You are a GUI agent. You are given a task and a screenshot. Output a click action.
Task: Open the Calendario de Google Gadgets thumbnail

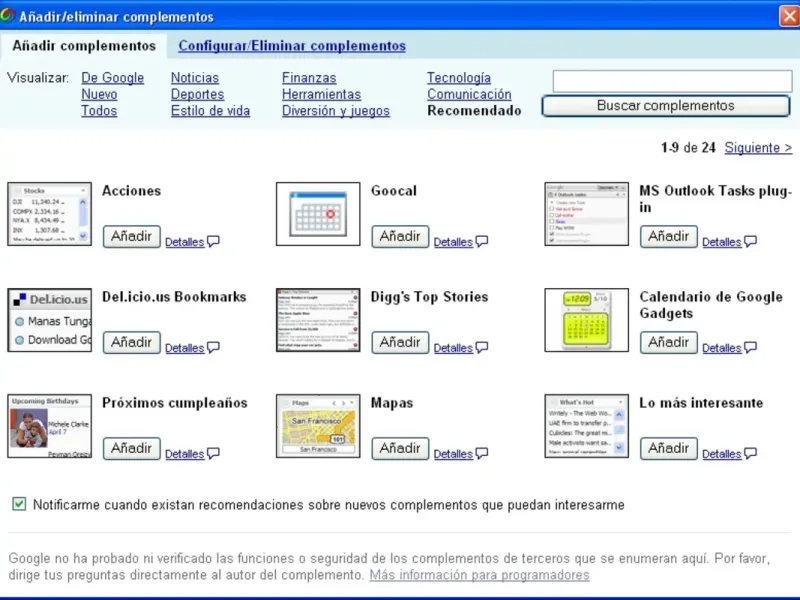pos(586,320)
